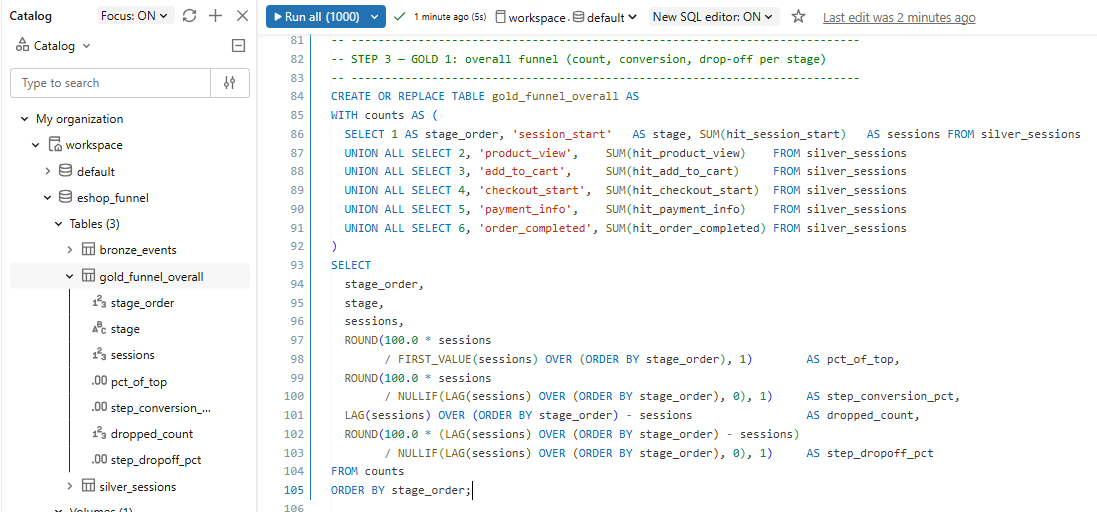Open the workspace.default catalog schema picker
Viewport: 1097px width, 512px height.
pyautogui.click(x=566, y=17)
